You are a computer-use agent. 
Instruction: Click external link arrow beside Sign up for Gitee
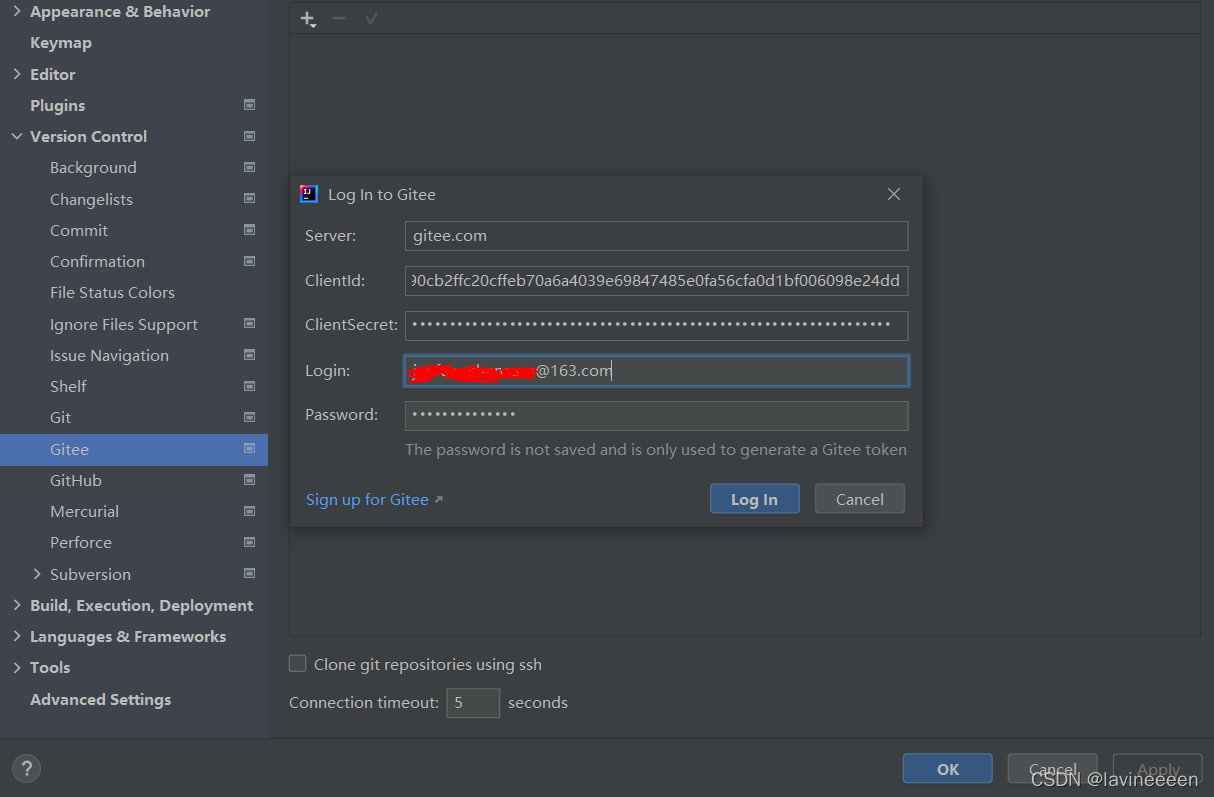(438, 499)
